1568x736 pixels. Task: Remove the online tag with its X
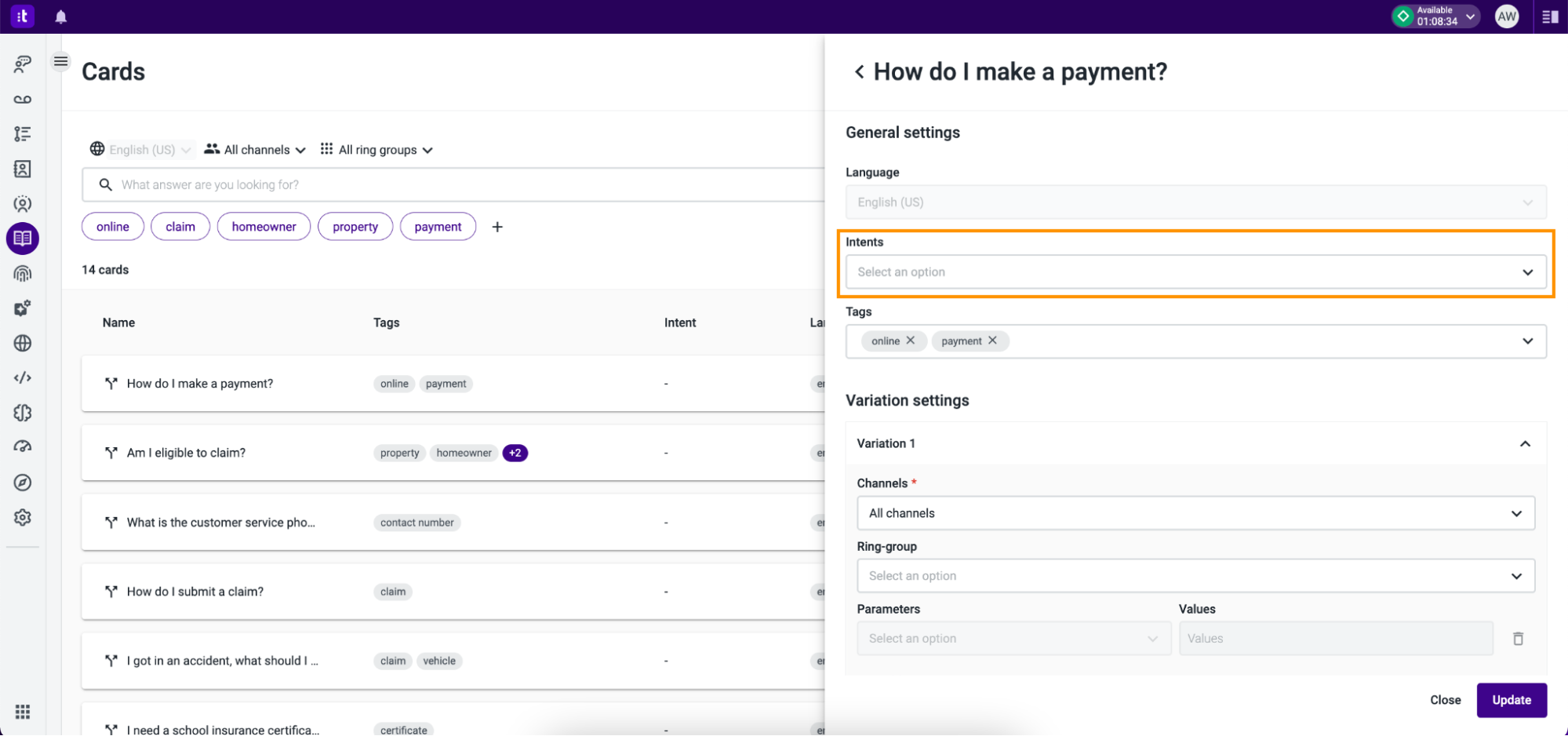point(911,341)
